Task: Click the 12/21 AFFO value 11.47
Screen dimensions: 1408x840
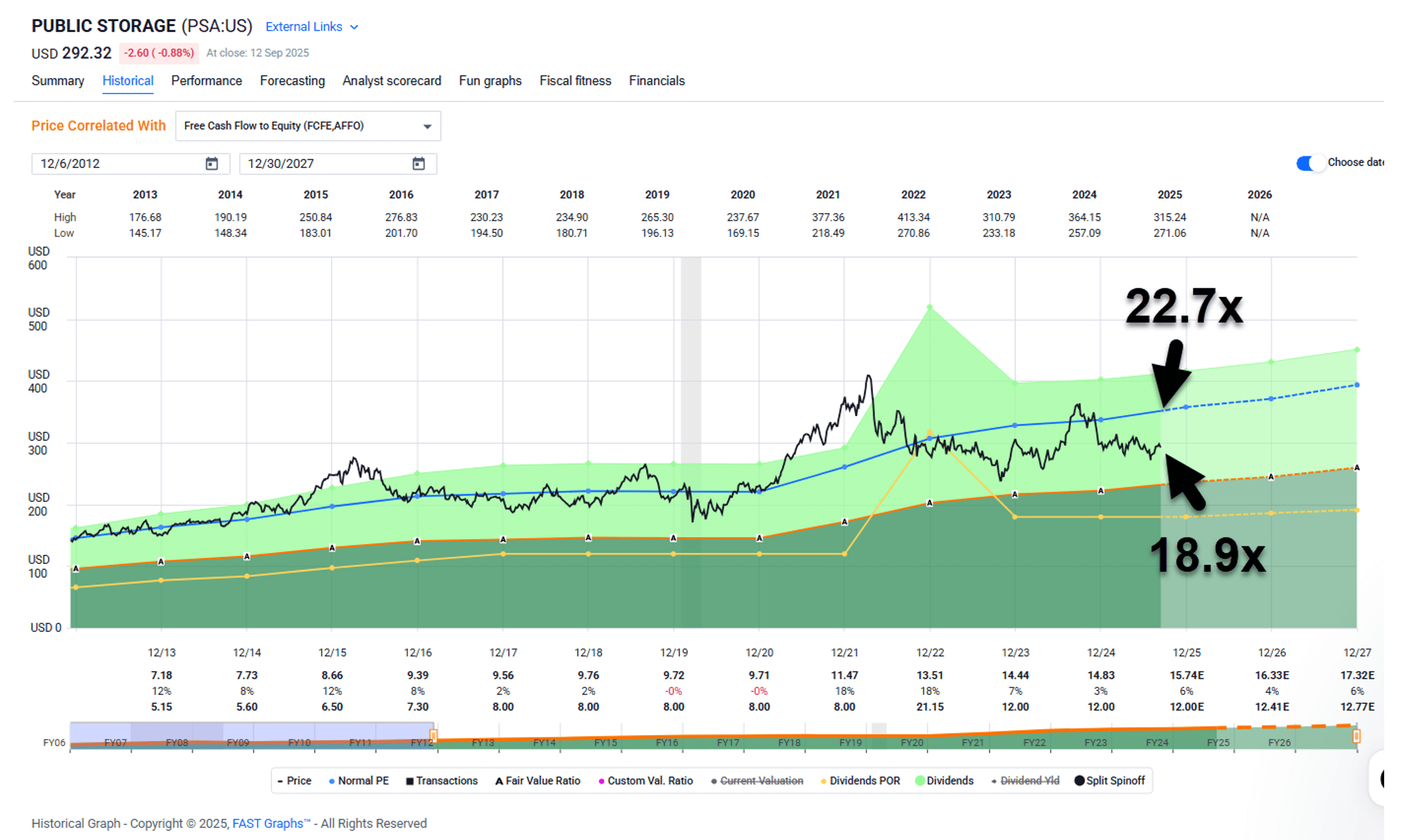Action: point(844,675)
